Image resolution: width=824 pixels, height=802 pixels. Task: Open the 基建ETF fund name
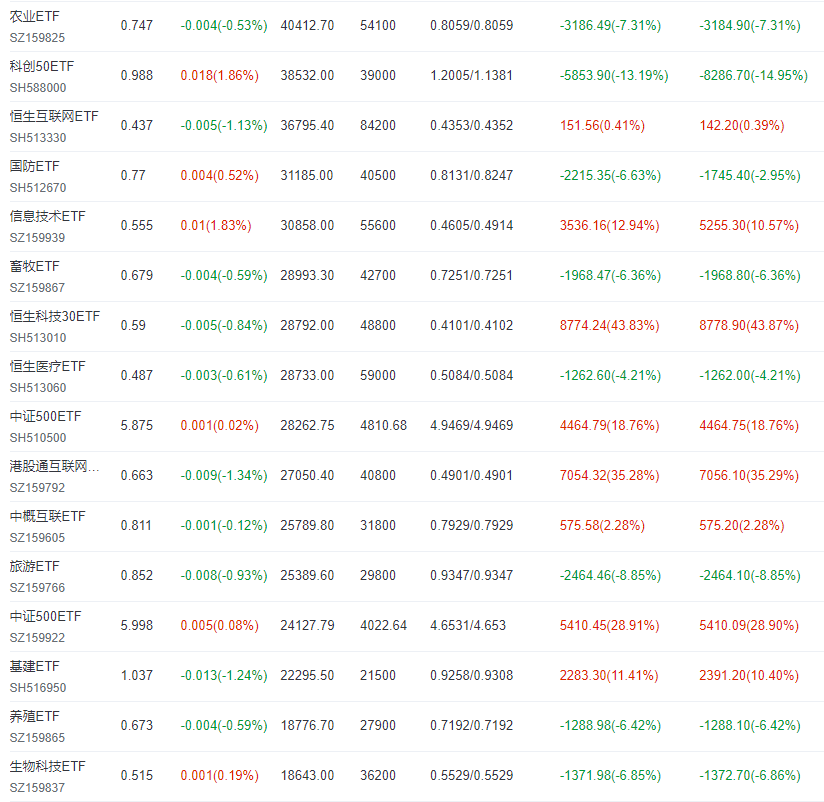[35, 666]
